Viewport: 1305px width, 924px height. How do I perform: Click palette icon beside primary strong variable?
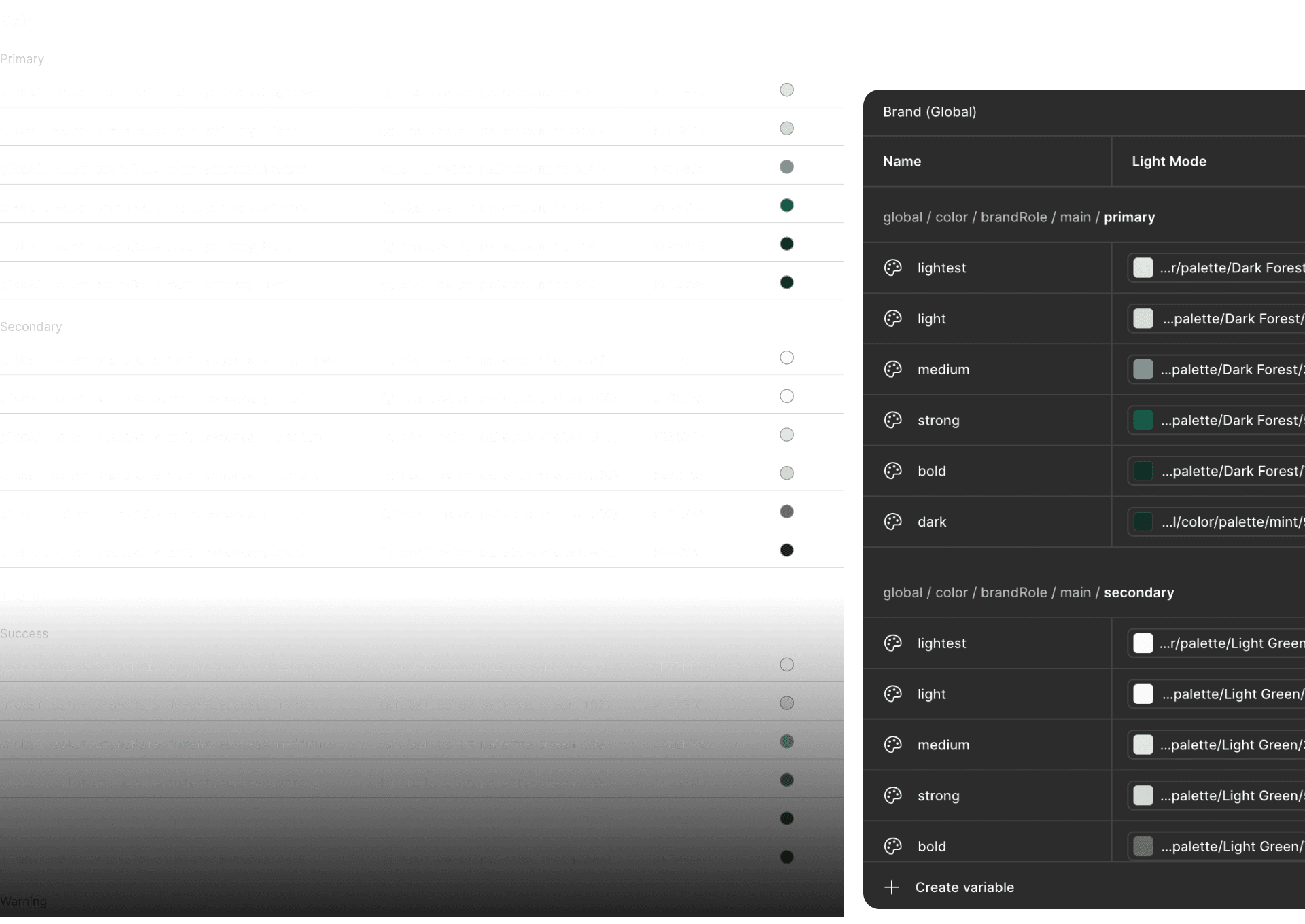[x=892, y=420]
